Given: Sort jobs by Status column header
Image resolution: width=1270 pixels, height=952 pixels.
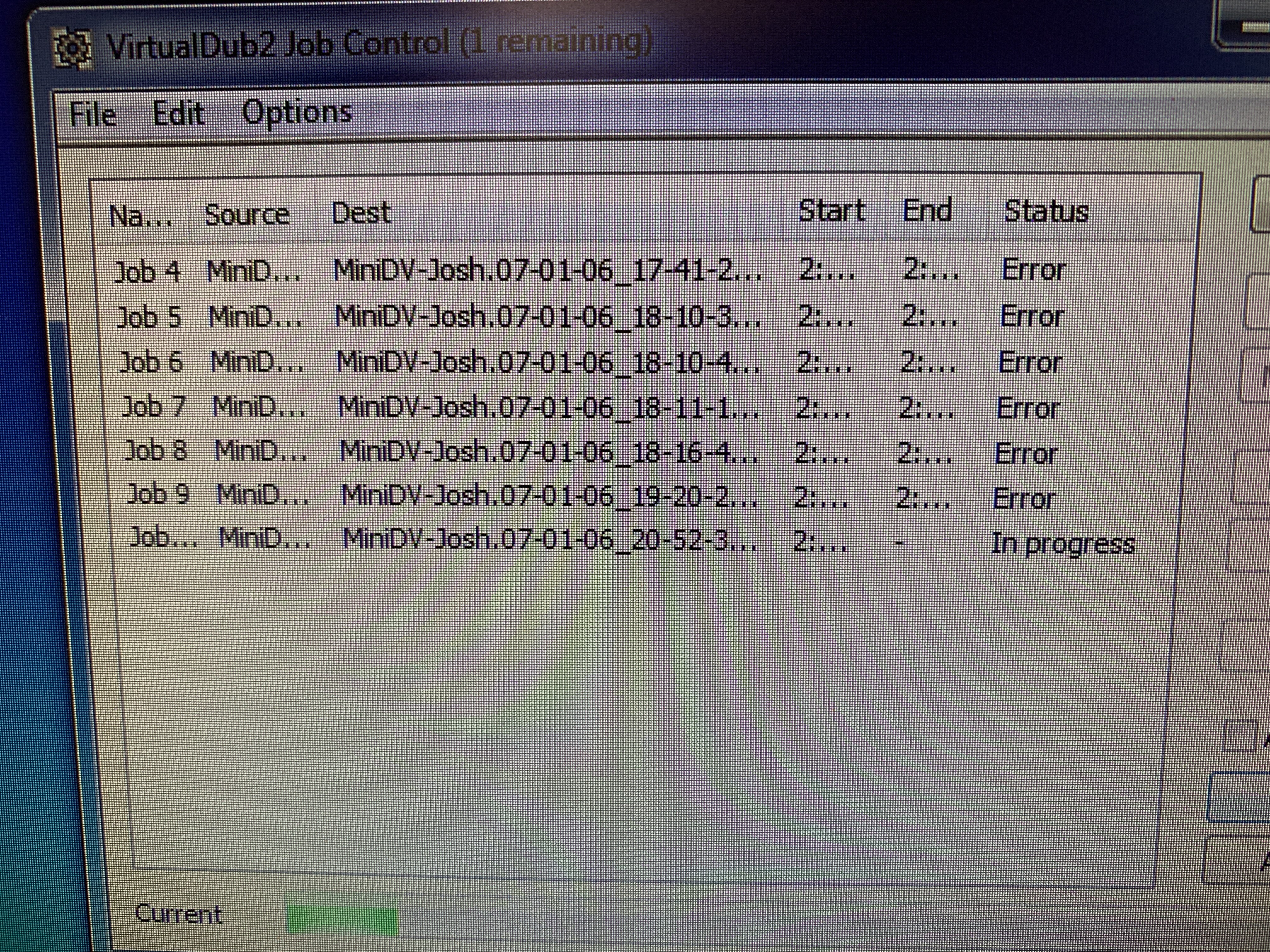Looking at the screenshot, I should [1046, 211].
